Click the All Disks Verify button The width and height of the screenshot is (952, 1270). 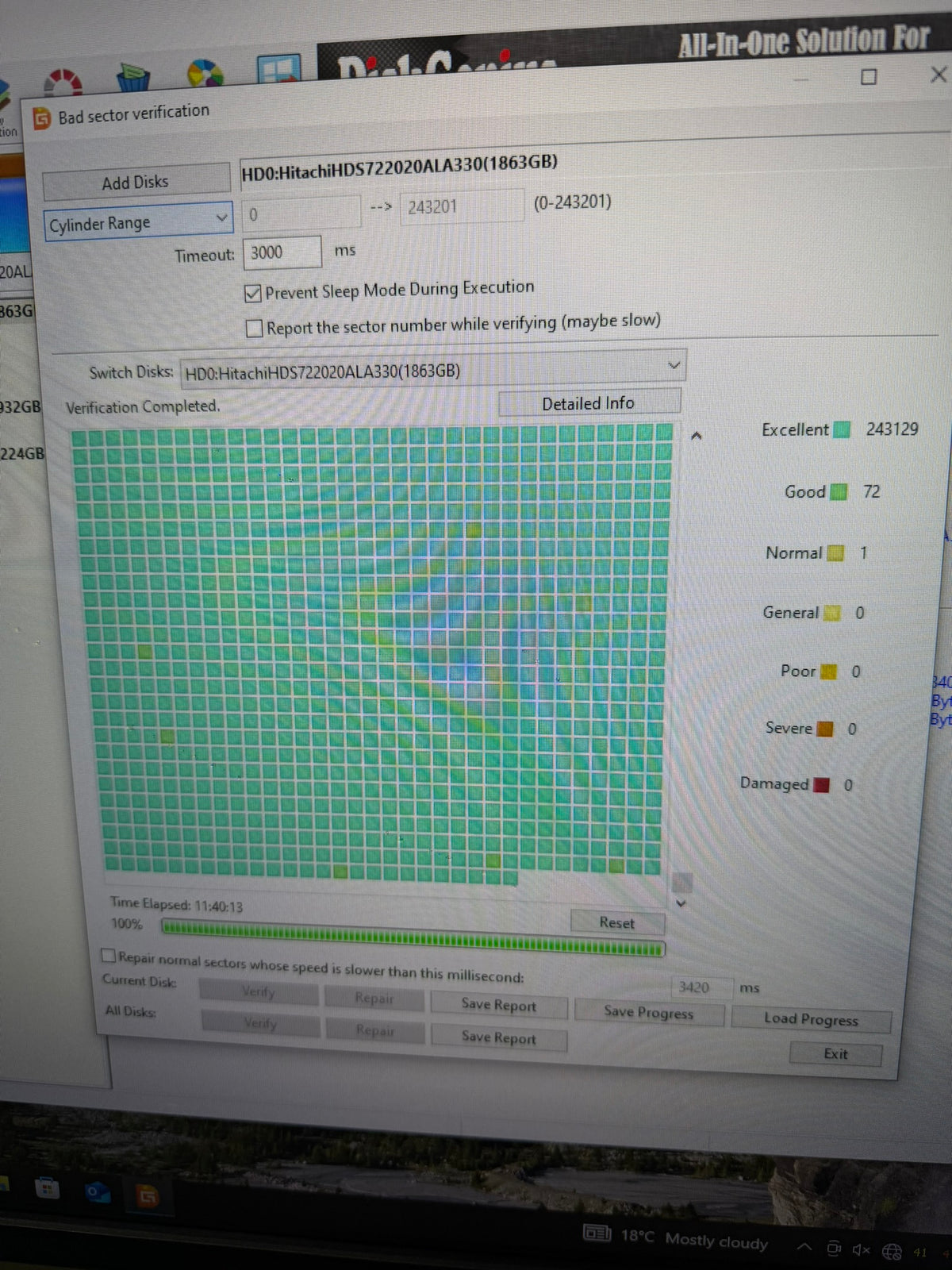(x=260, y=1023)
